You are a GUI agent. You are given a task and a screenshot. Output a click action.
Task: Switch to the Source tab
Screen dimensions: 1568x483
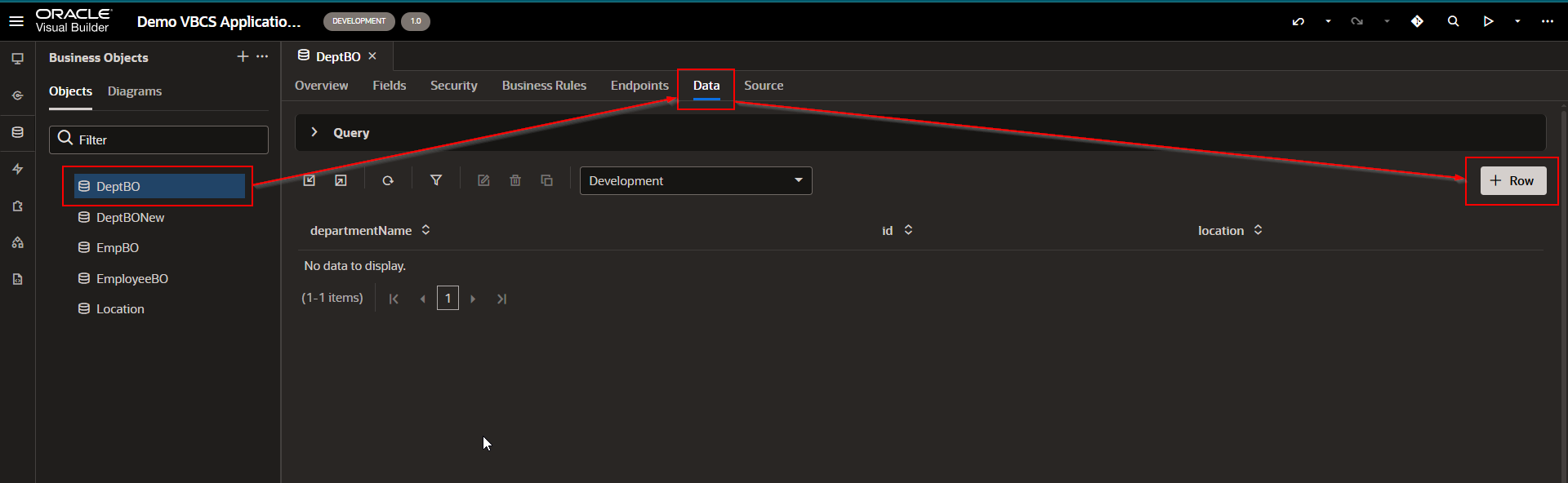tap(764, 86)
